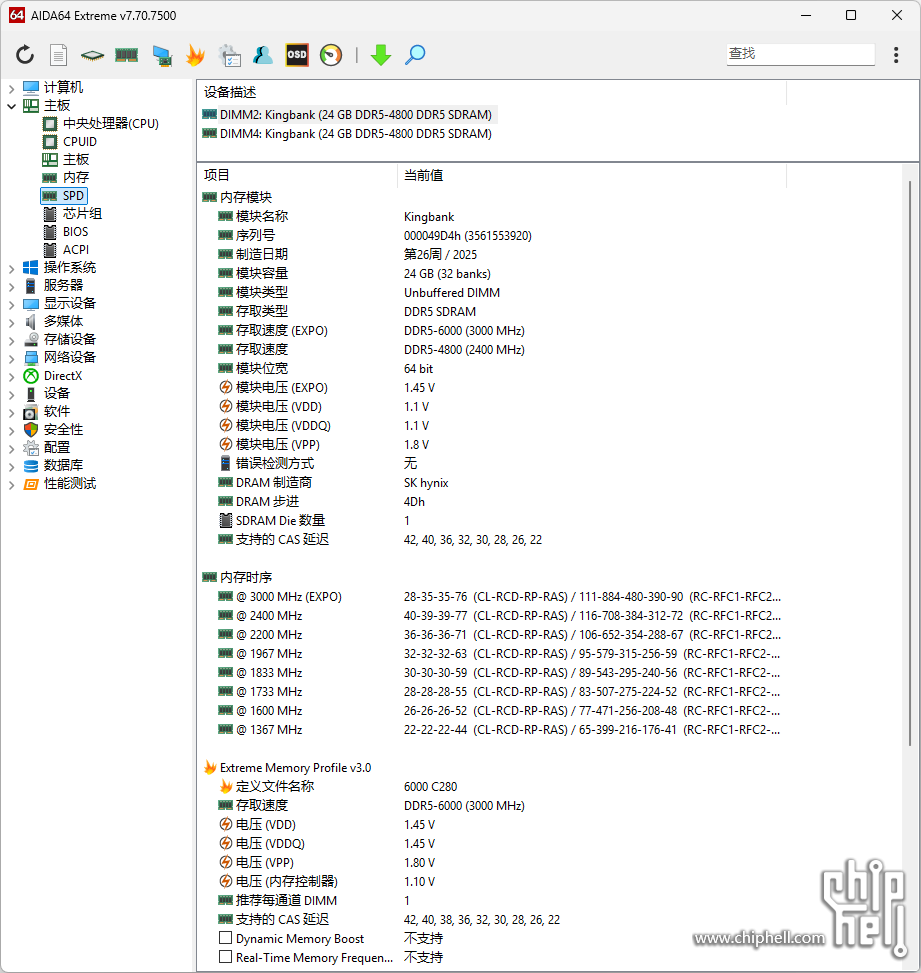This screenshot has height=973, width=921.
Task: Click the CPU chip icon on the toolbar
Action: pos(92,55)
